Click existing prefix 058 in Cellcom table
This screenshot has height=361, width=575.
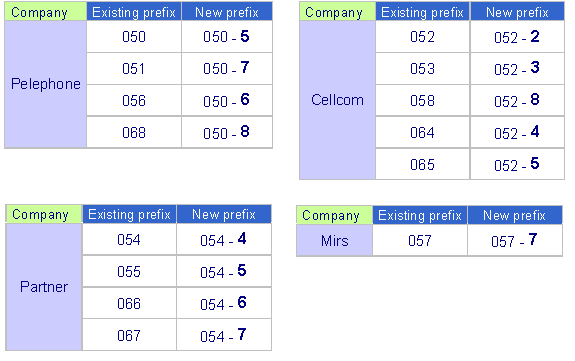pyautogui.click(x=422, y=100)
